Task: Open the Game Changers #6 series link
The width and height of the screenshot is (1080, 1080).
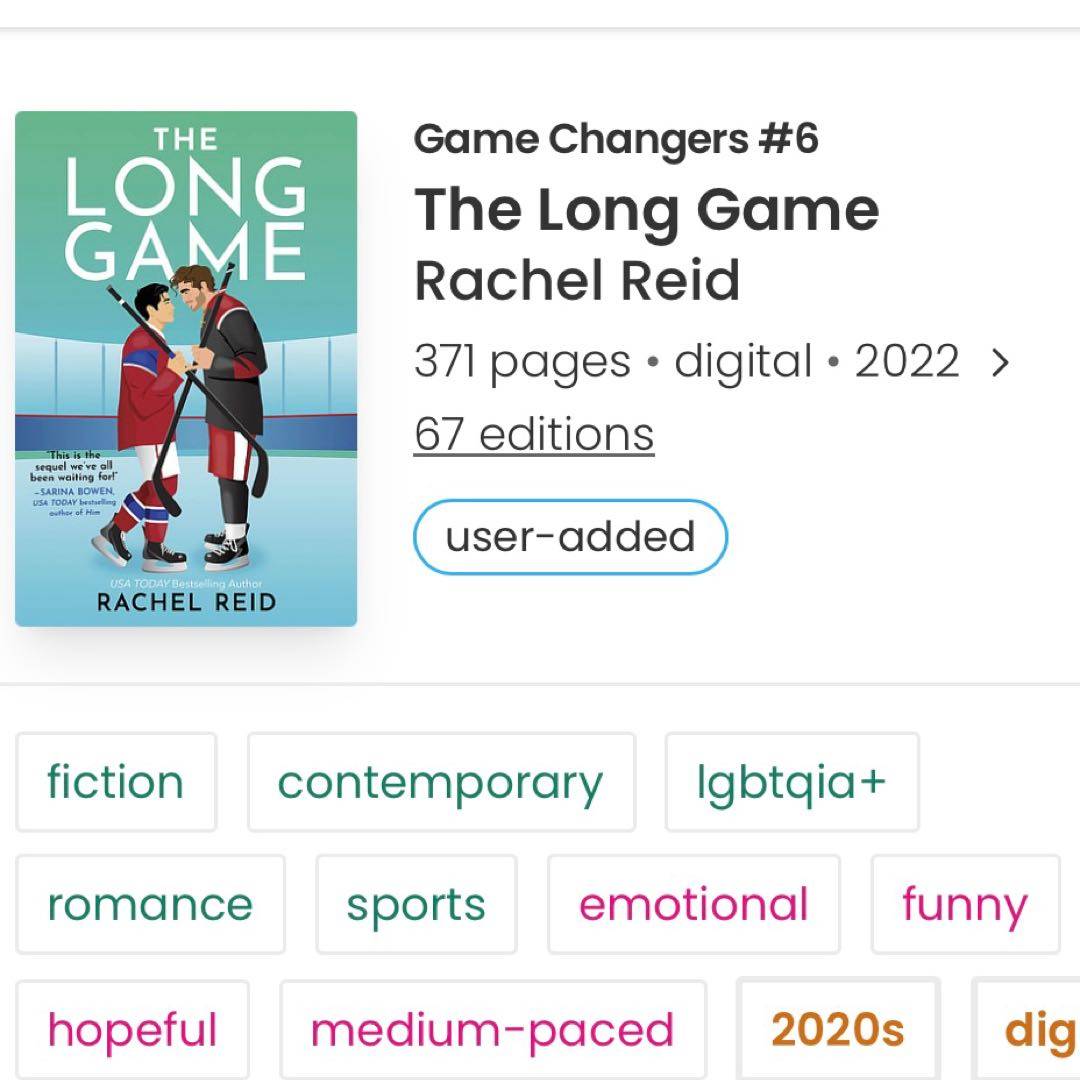Action: click(x=616, y=139)
